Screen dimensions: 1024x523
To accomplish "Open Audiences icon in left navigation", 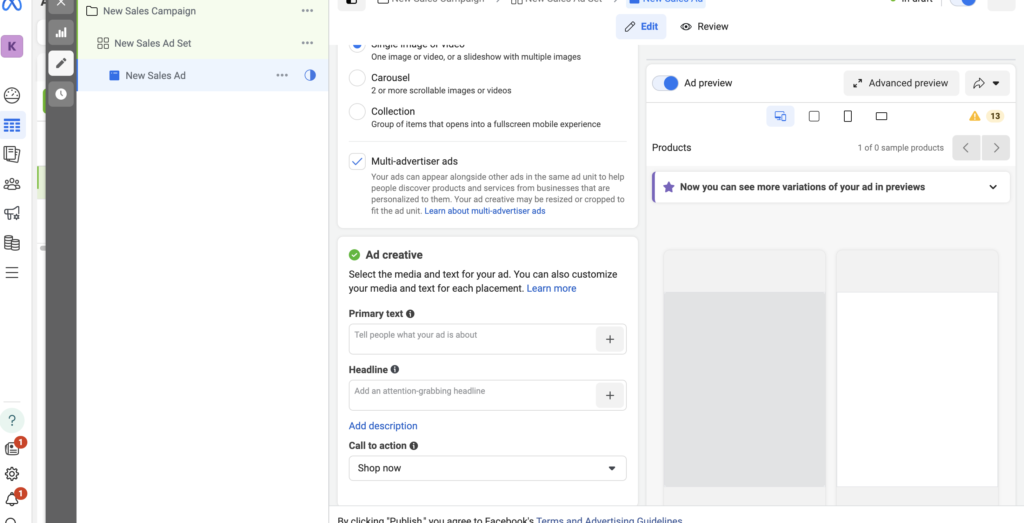I will pyautogui.click(x=12, y=184).
